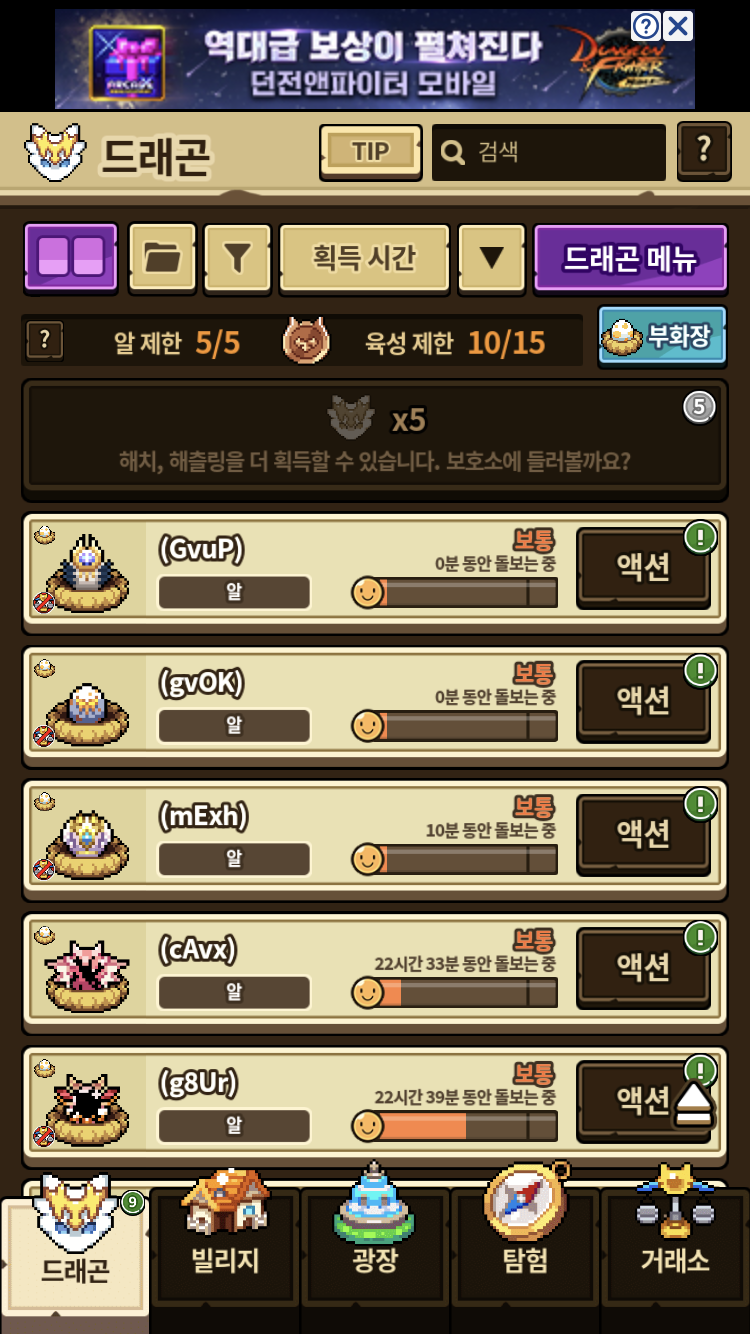This screenshot has width=750, height=1334.
Task: Click the help icon beside 알 제한
Action: (x=44, y=341)
